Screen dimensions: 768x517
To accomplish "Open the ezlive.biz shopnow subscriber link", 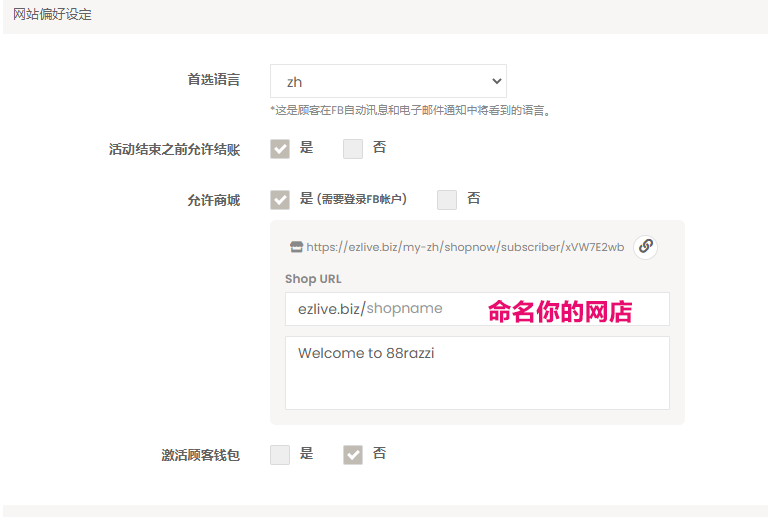I will (x=465, y=247).
